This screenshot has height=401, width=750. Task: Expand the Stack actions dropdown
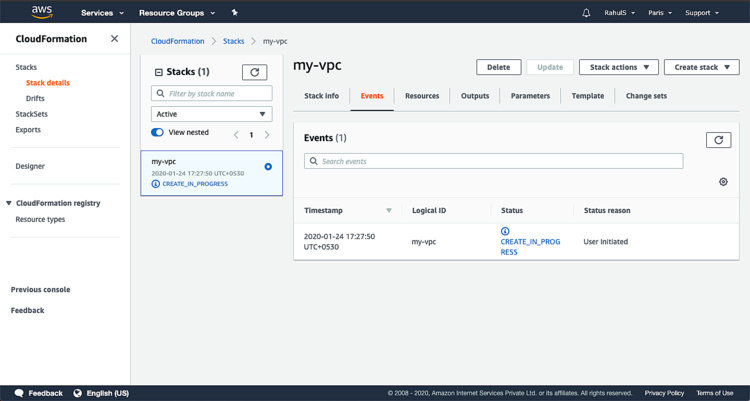point(618,67)
